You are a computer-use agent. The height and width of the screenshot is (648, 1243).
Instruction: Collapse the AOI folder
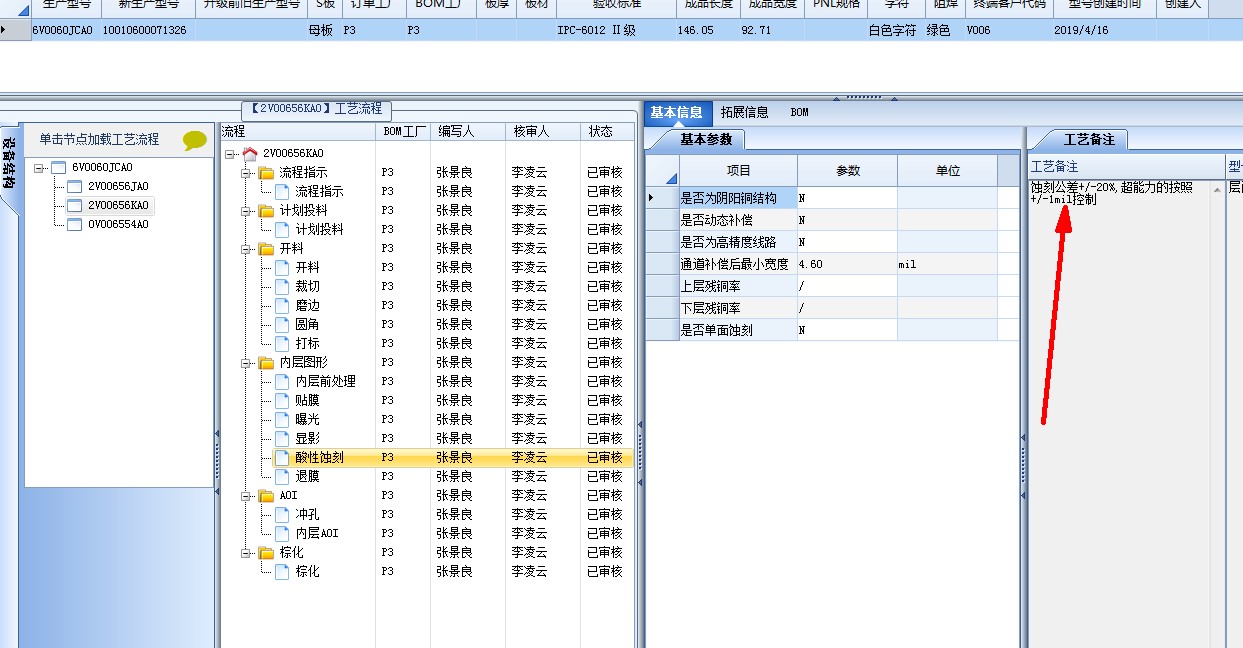point(245,496)
